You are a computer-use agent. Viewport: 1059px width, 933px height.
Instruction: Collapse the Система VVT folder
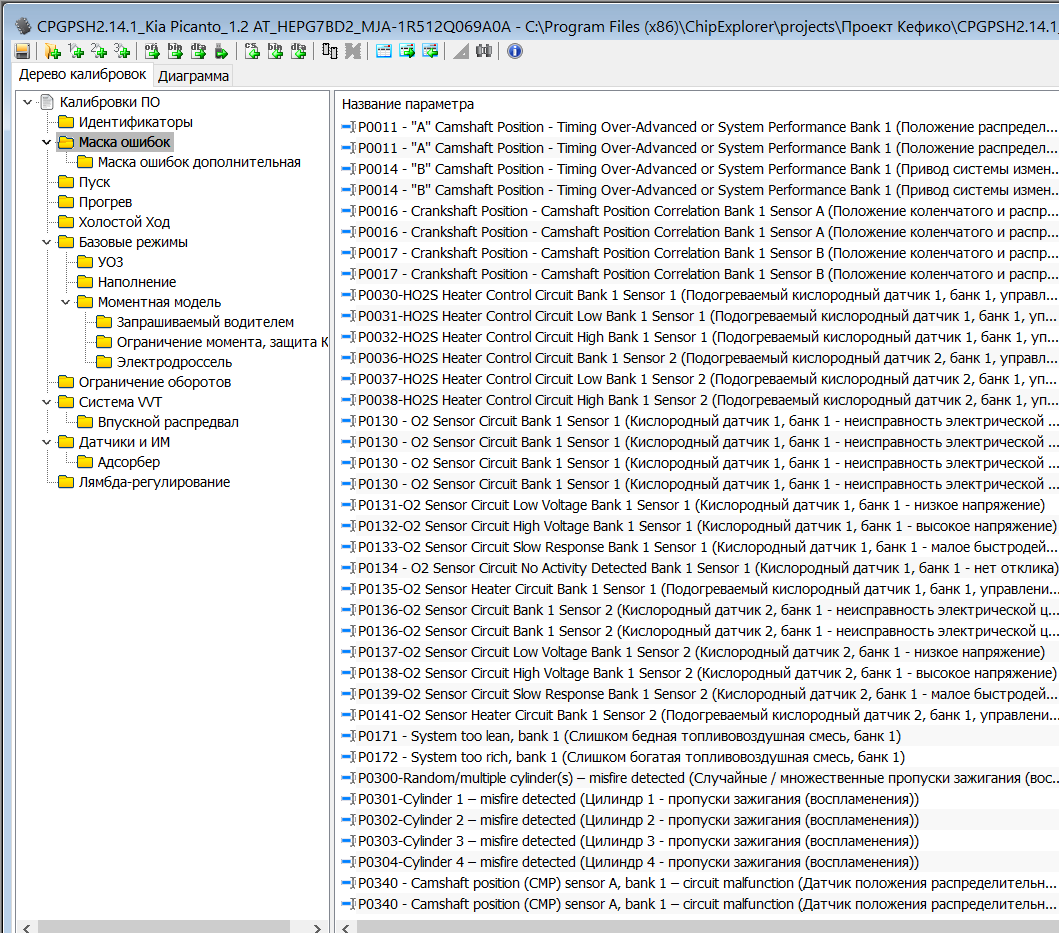point(47,402)
